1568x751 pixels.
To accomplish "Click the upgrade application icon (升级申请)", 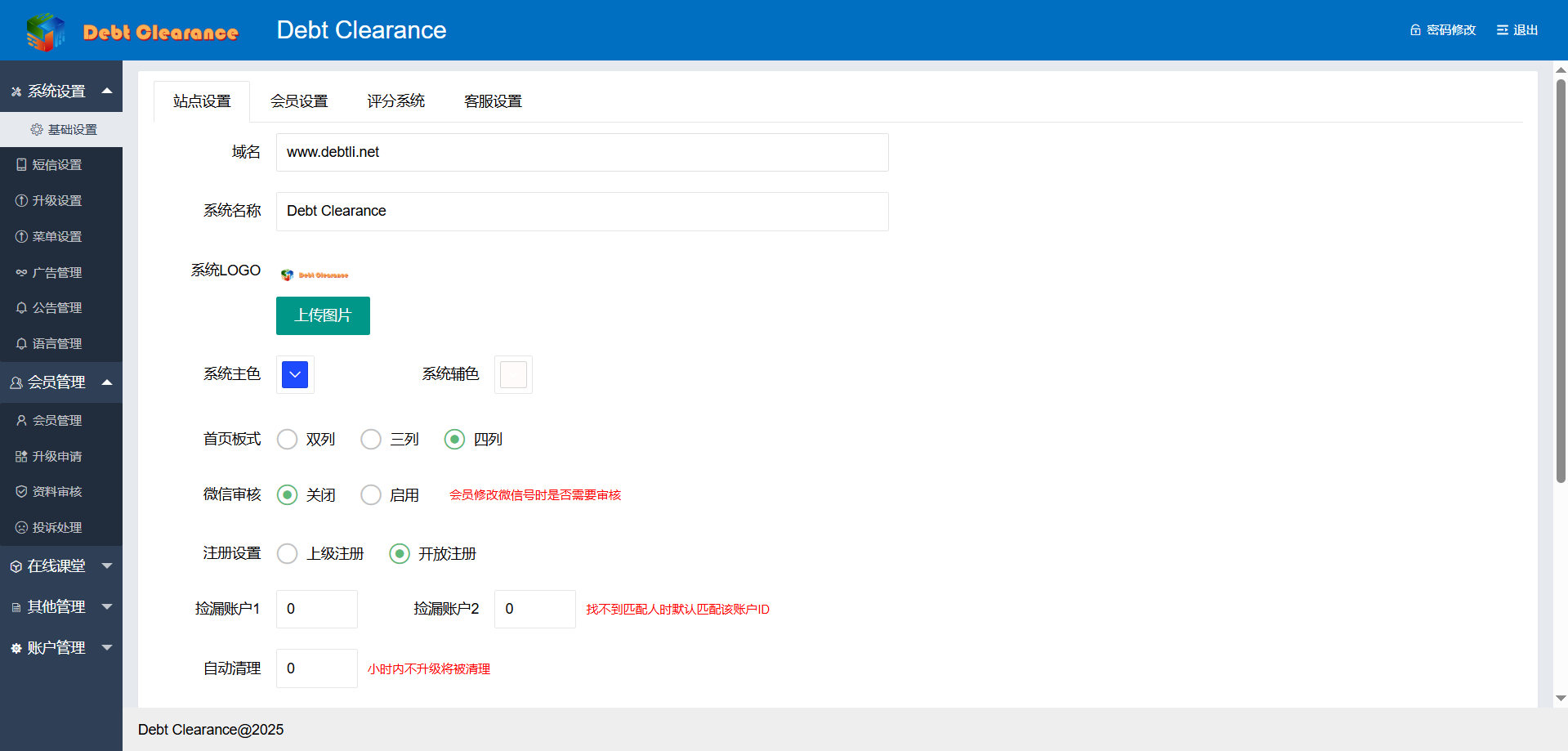I will coord(21,457).
